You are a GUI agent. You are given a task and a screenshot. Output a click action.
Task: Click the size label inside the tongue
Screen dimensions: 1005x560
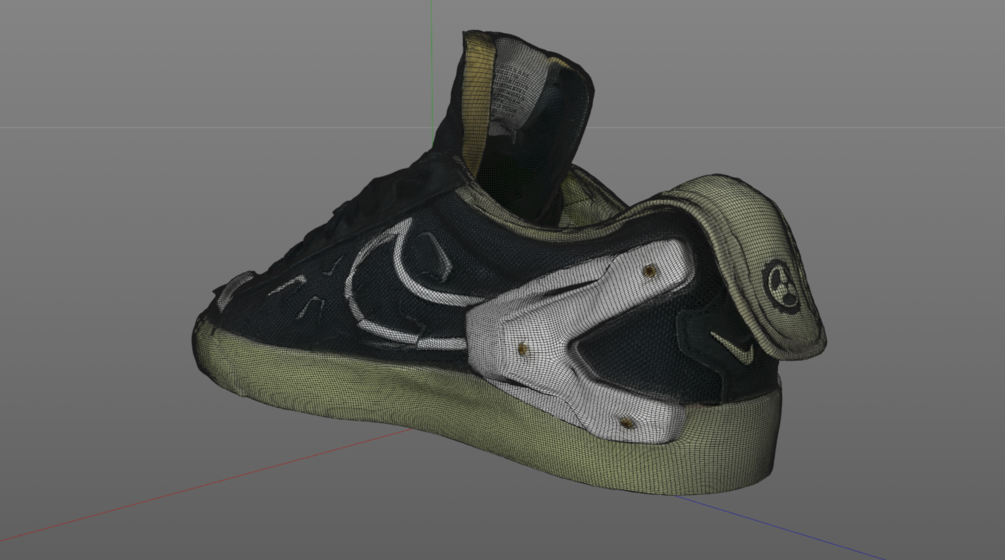click(512, 90)
